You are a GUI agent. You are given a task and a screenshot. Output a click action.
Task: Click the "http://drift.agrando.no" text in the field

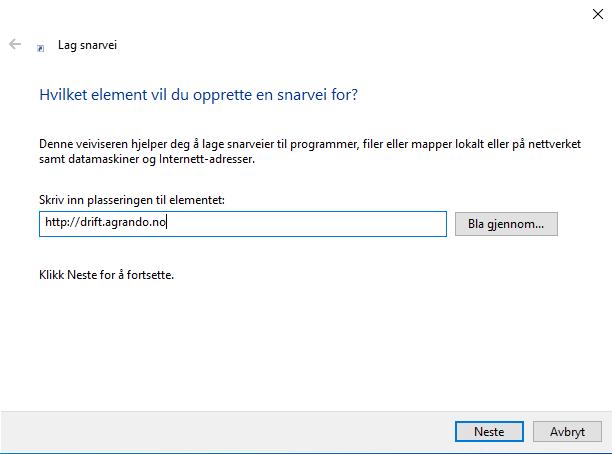(106, 224)
